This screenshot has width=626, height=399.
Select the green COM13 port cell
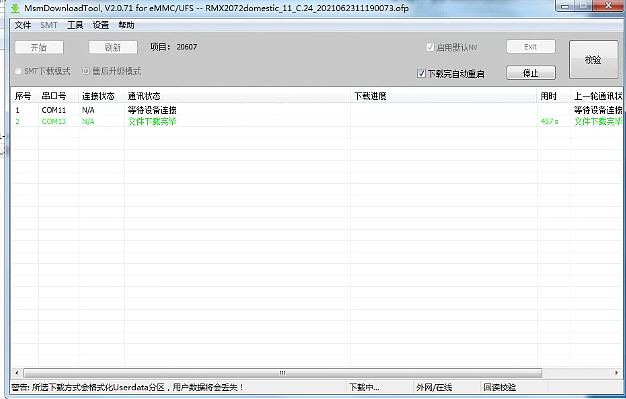coord(53,121)
